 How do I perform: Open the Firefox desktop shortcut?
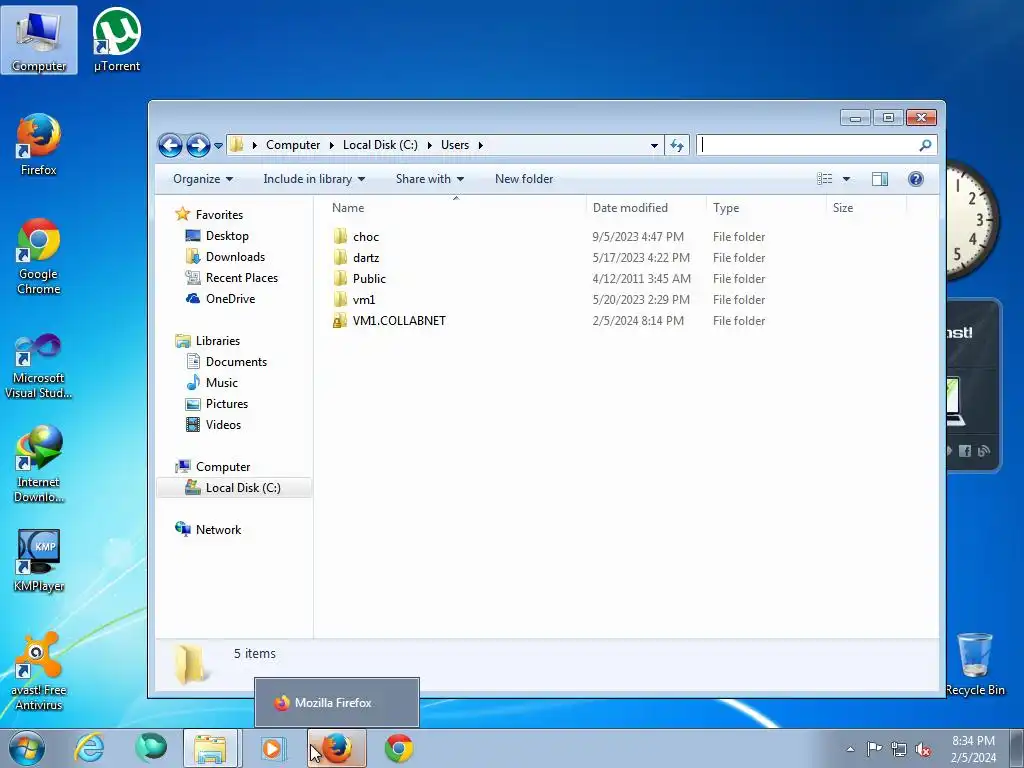point(39,144)
